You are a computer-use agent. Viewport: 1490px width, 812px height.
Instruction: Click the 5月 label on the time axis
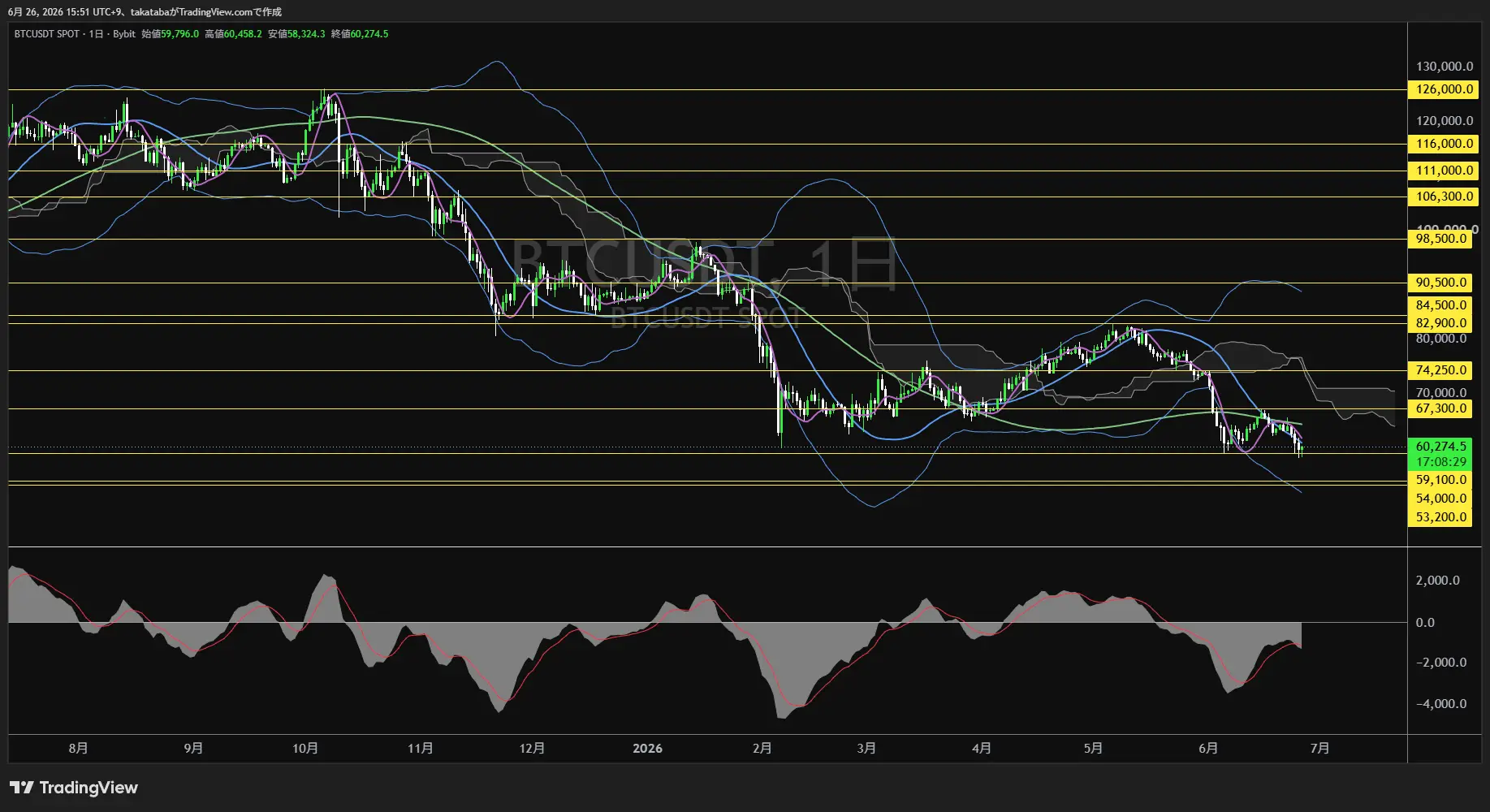[1093, 749]
